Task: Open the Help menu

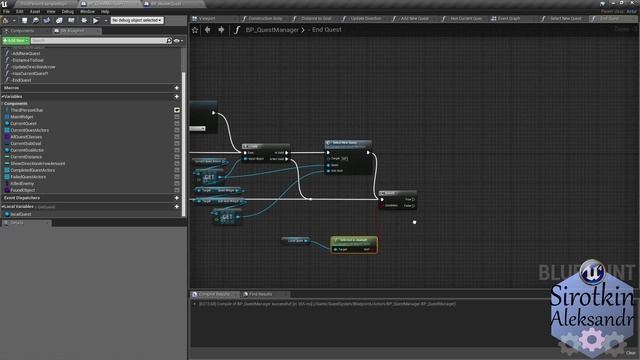Action: [x=105, y=11]
